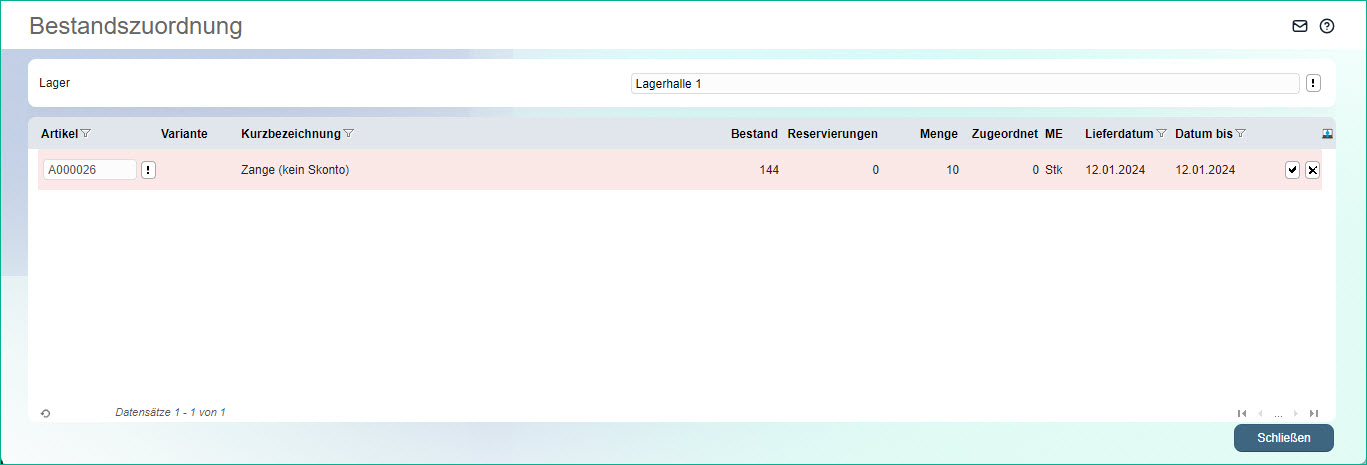Open lookup button next to Lagerhalle 1 field
This screenshot has width=1367, height=465.
[1313, 83]
